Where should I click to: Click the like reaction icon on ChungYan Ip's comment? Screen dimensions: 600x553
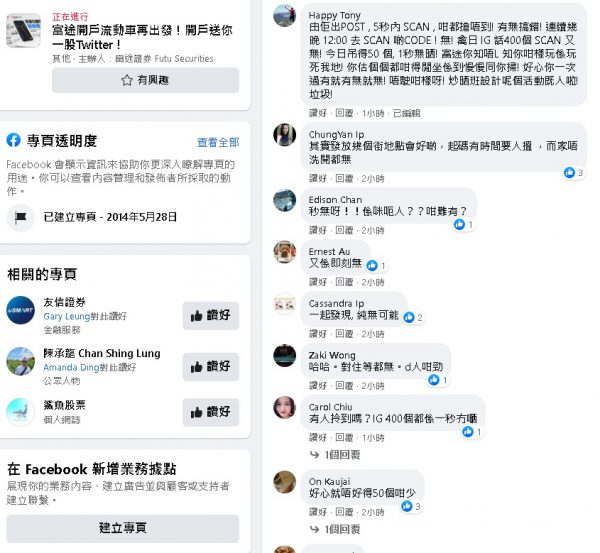pos(569,173)
